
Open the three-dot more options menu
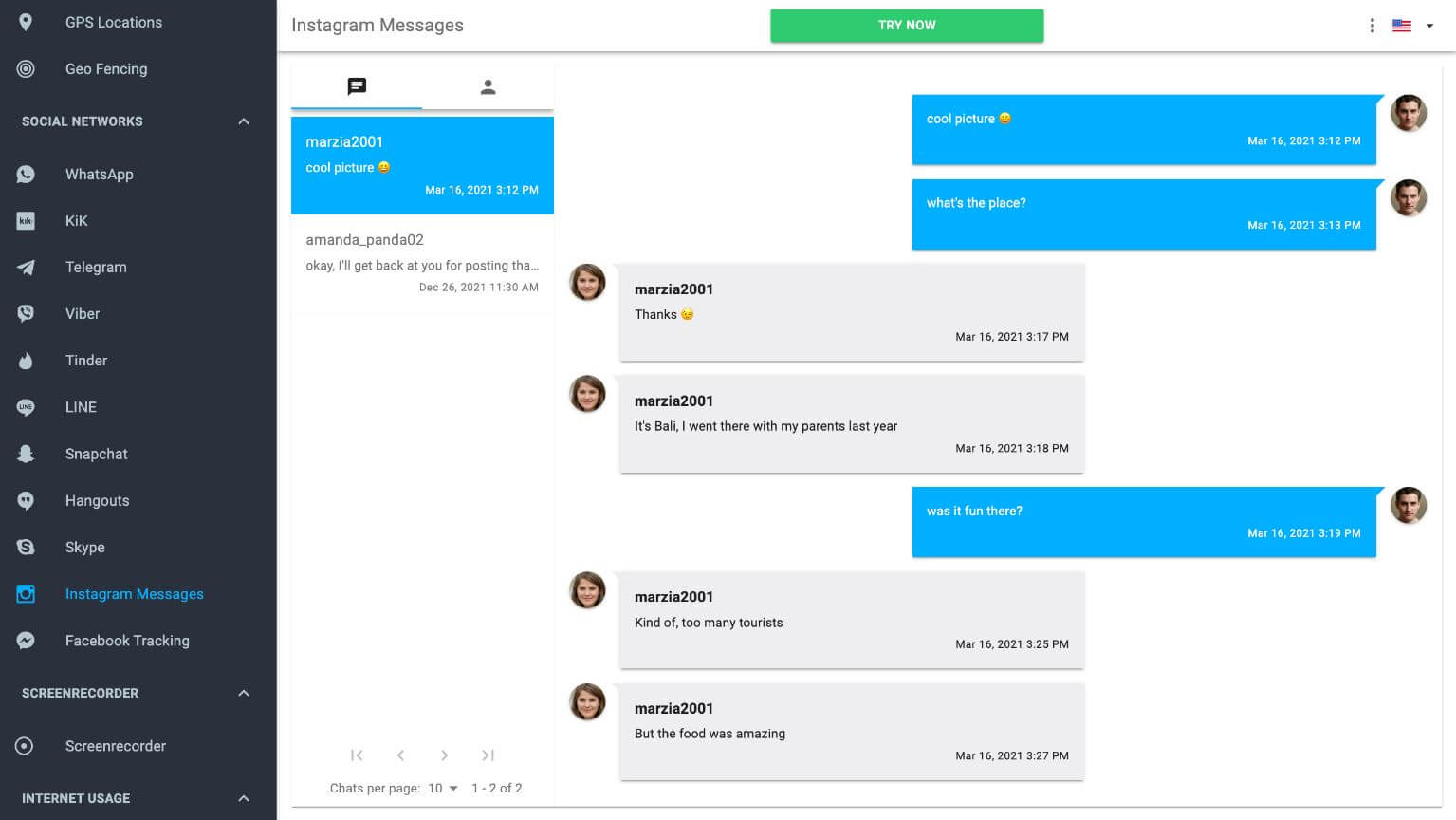pyautogui.click(x=1372, y=26)
